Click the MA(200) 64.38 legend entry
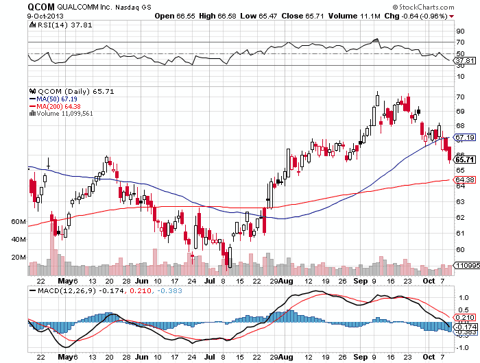Image resolution: width=480 pixels, height=363 pixels. (x=55, y=106)
